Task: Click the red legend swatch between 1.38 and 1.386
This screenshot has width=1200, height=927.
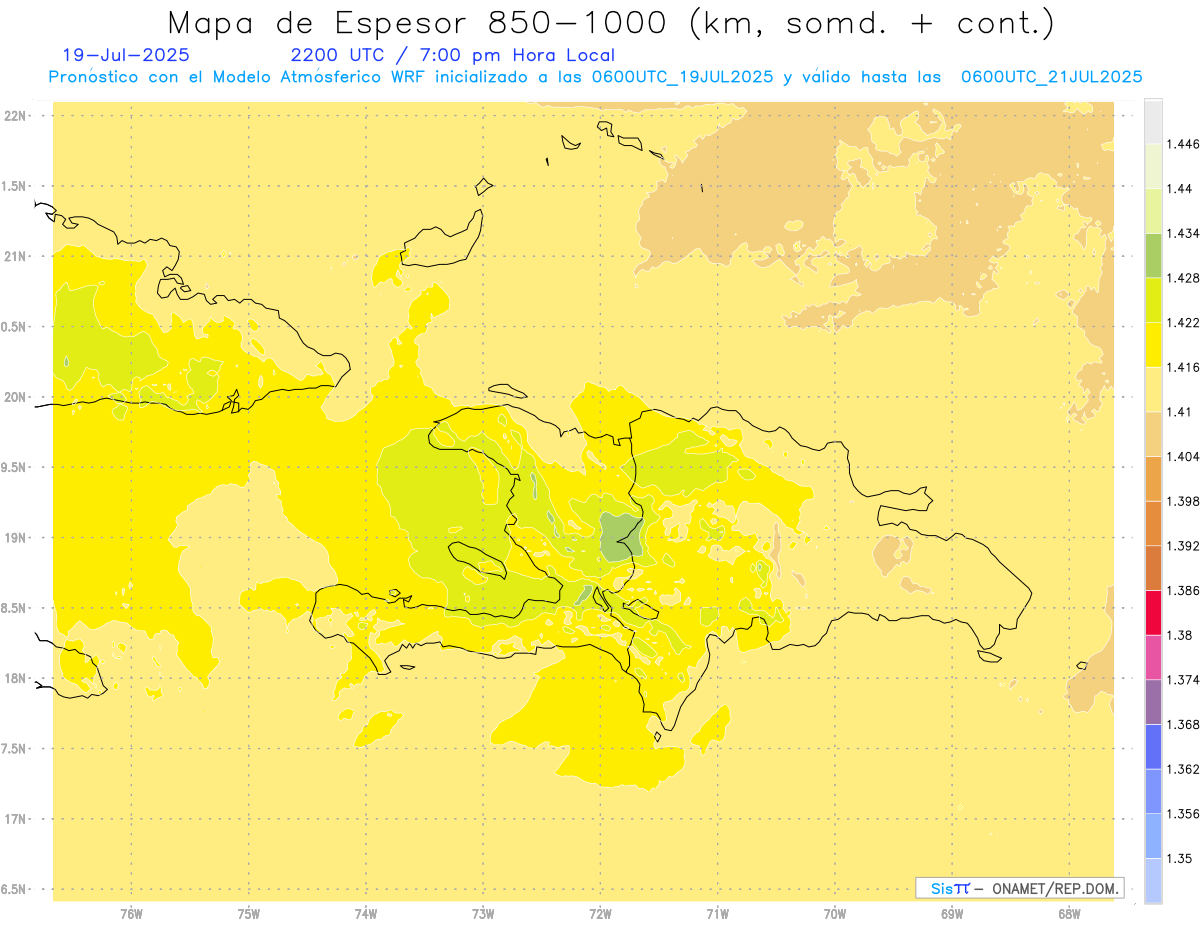Action: (x=1153, y=612)
